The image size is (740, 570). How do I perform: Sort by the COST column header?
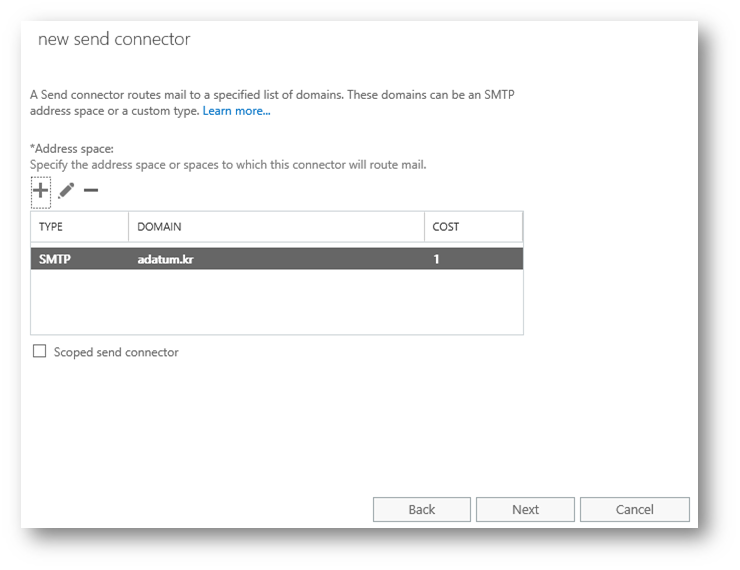473,226
